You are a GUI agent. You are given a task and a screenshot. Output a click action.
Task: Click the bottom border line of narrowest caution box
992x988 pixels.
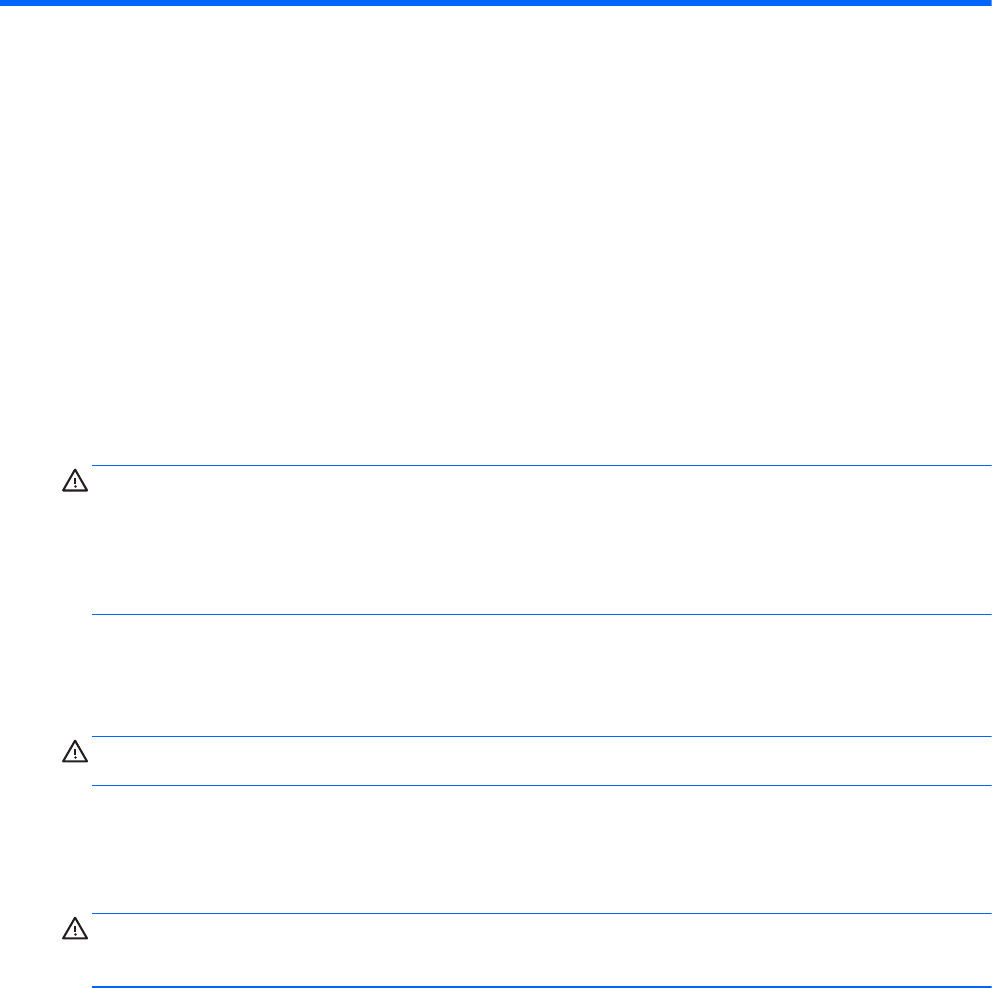click(x=542, y=786)
